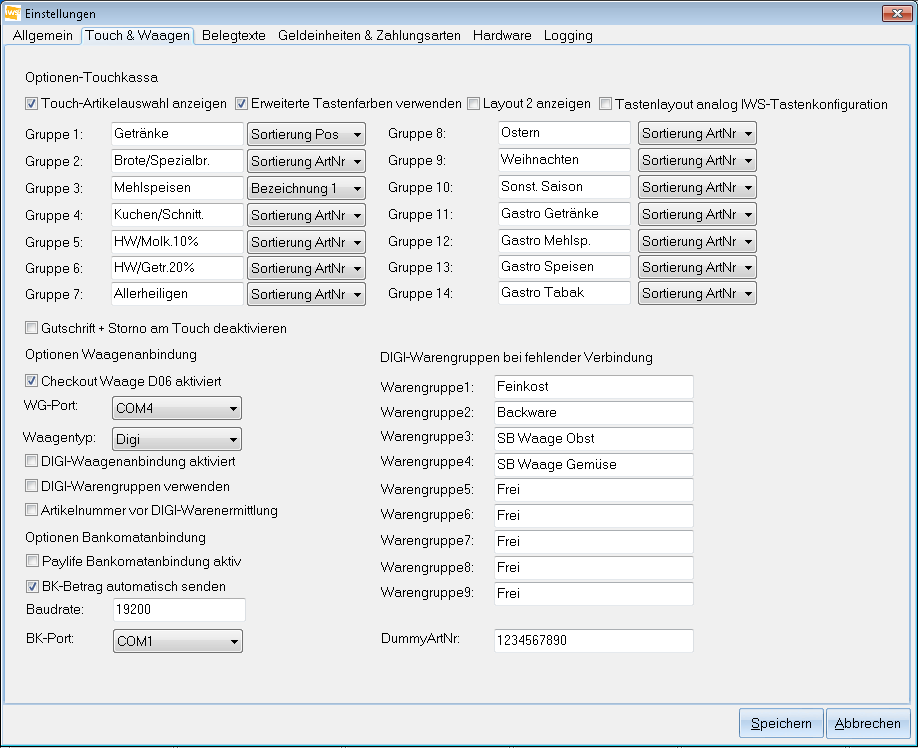Open the Gruppe 6 sorting dropdown

[x=306, y=268]
